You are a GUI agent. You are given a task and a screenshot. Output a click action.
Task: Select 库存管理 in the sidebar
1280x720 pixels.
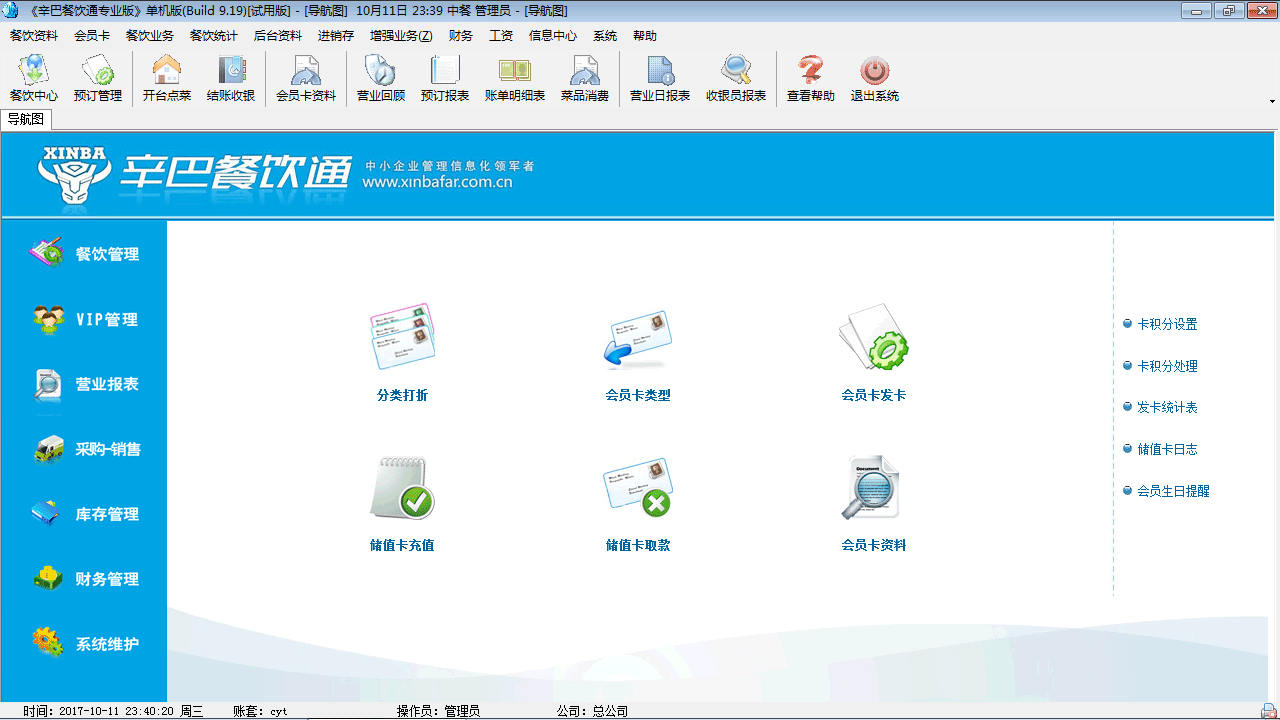84,514
